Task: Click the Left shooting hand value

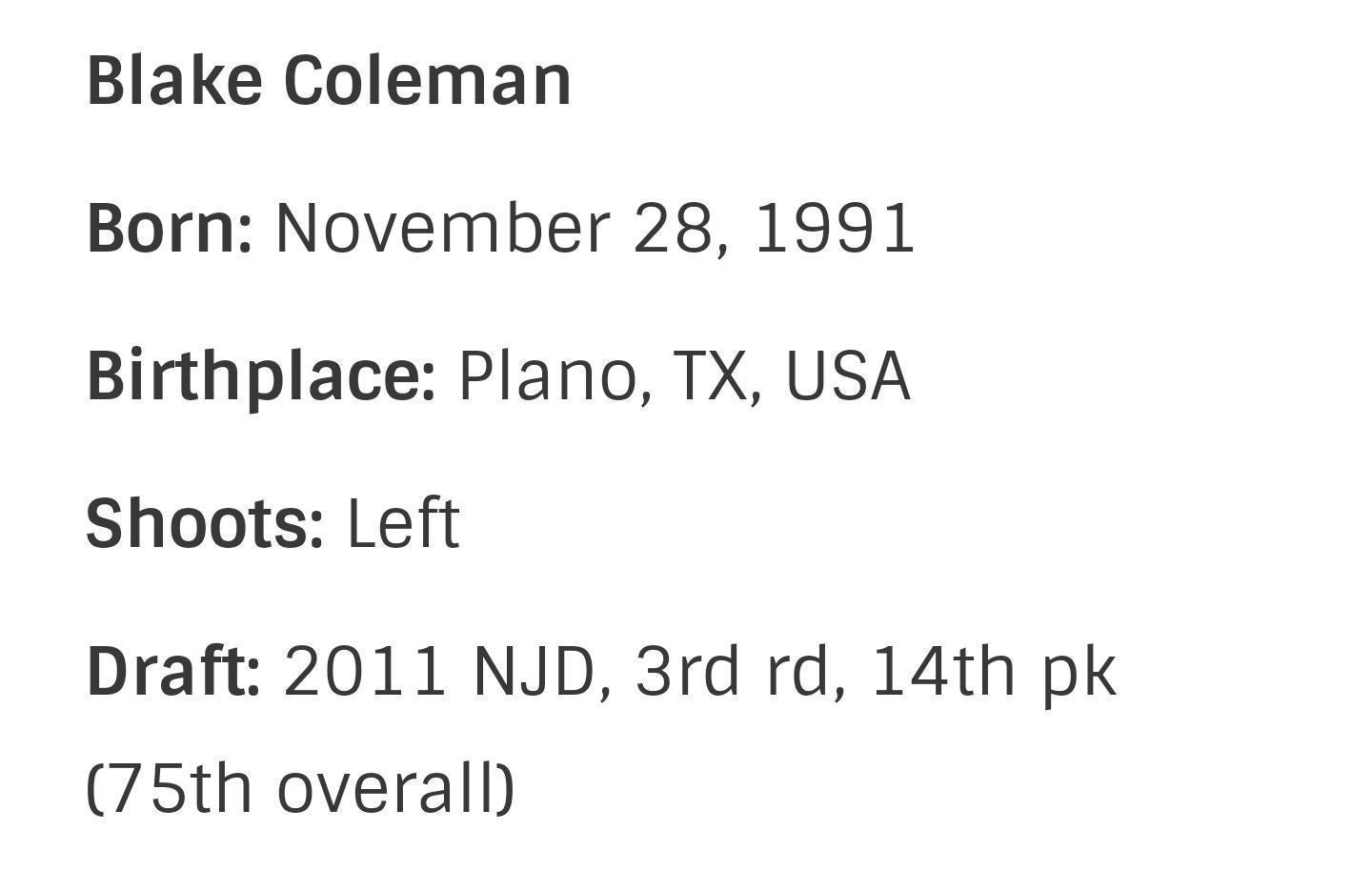Action: pyautogui.click(x=403, y=523)
